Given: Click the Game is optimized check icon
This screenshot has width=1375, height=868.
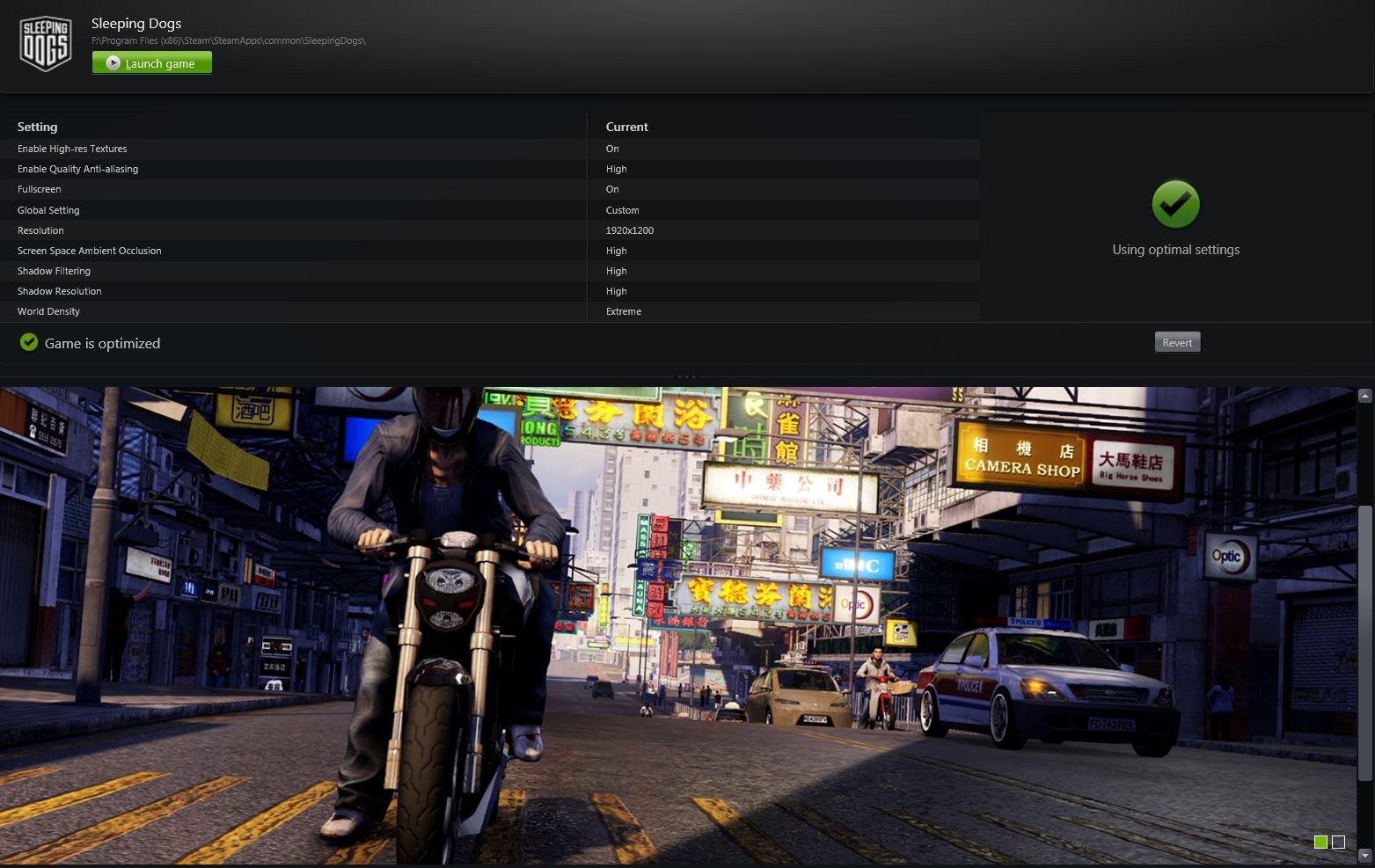Looking at the screenshot, I should (29, 342).
